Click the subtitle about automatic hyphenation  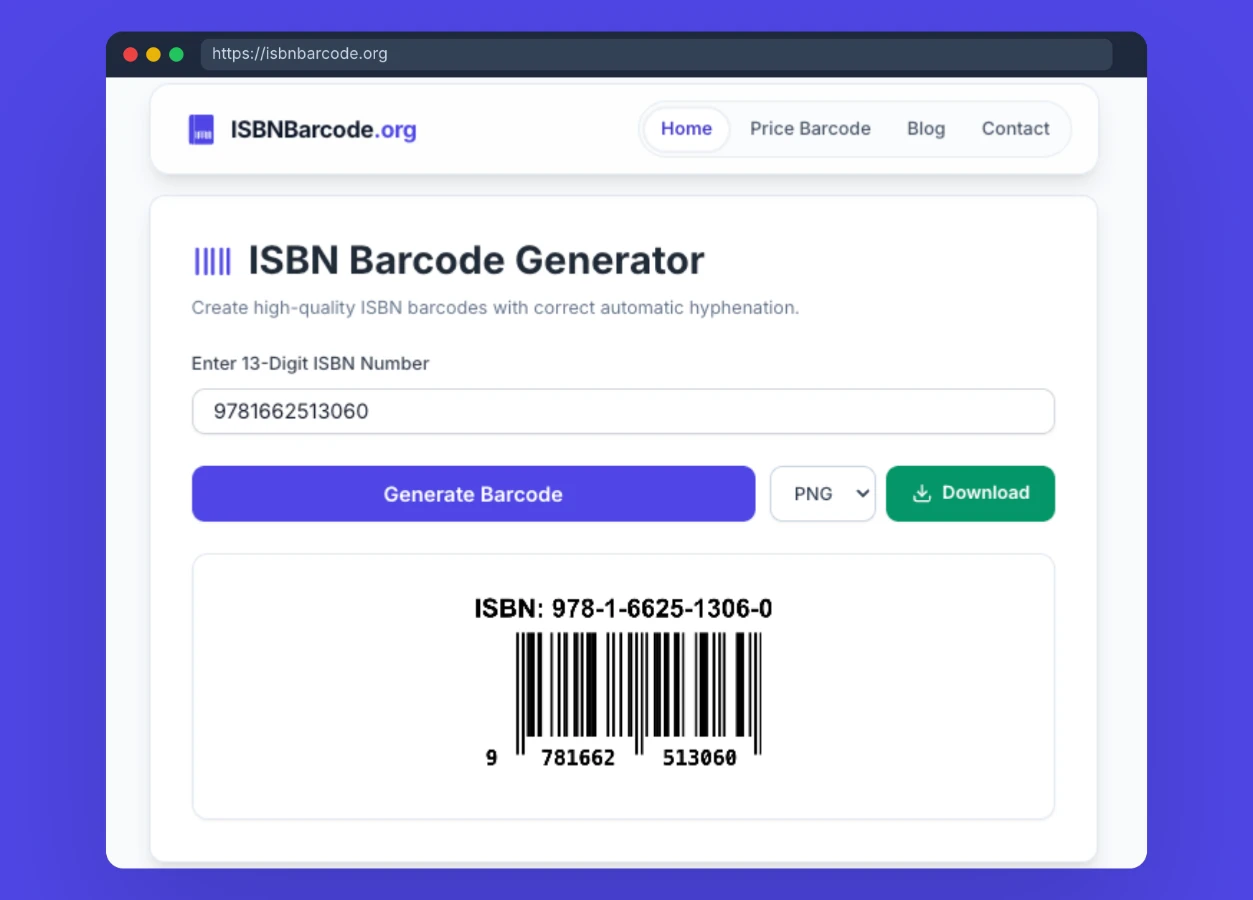[495, 308]
